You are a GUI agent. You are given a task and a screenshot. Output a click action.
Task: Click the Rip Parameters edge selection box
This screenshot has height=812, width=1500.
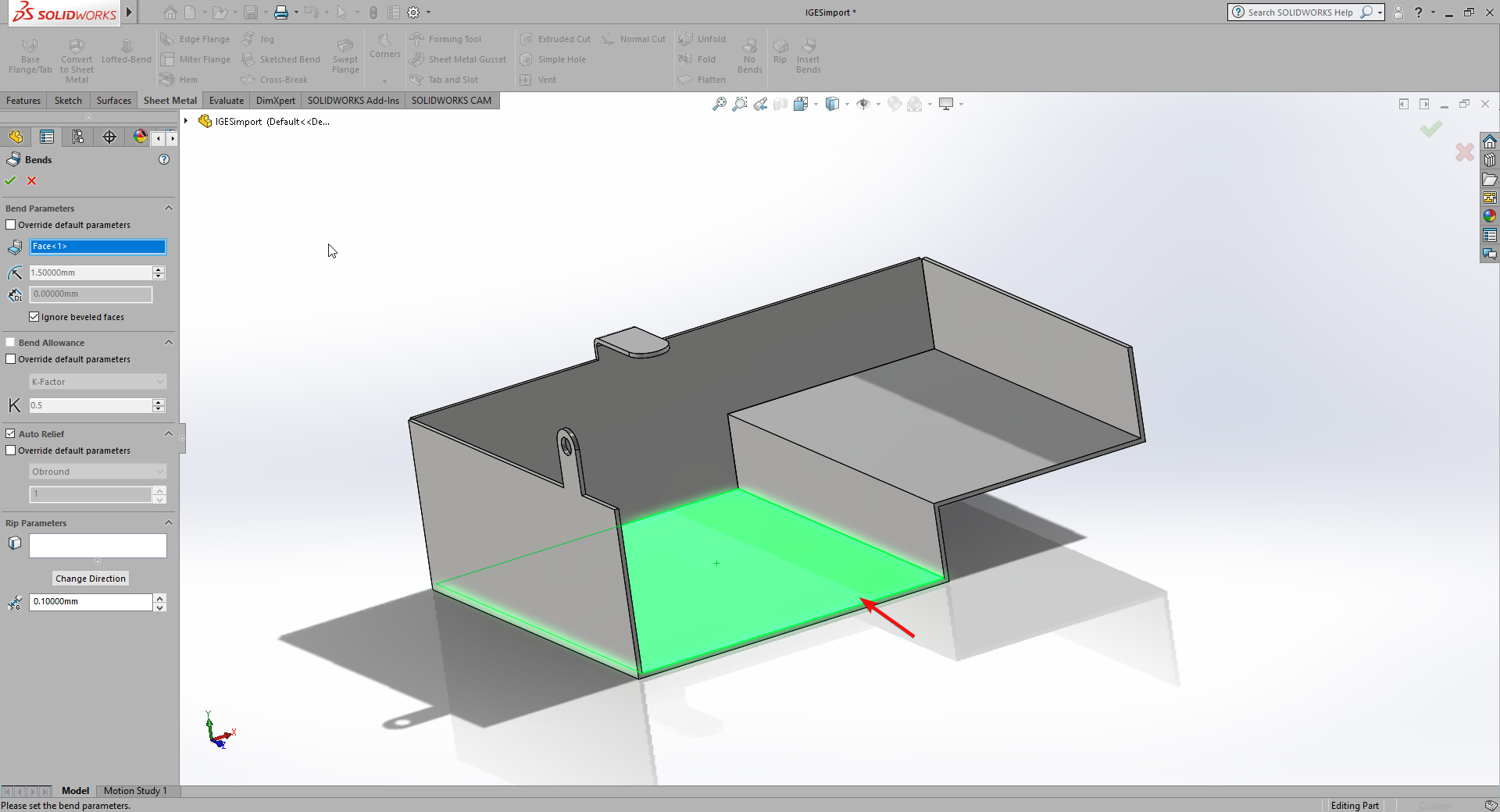click(98, 546)
